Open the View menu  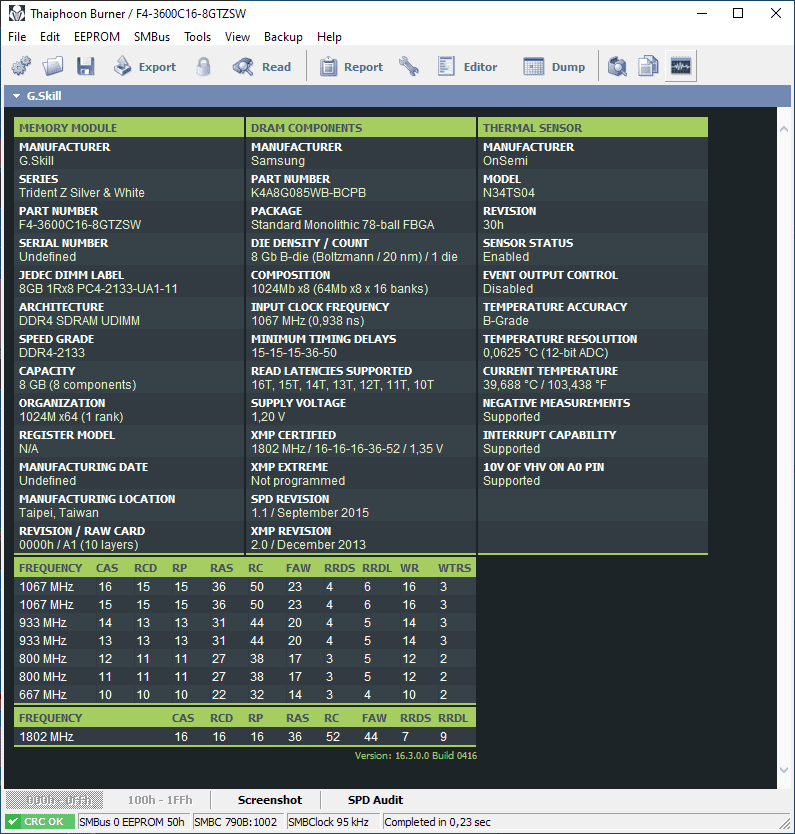coord(237,37)
